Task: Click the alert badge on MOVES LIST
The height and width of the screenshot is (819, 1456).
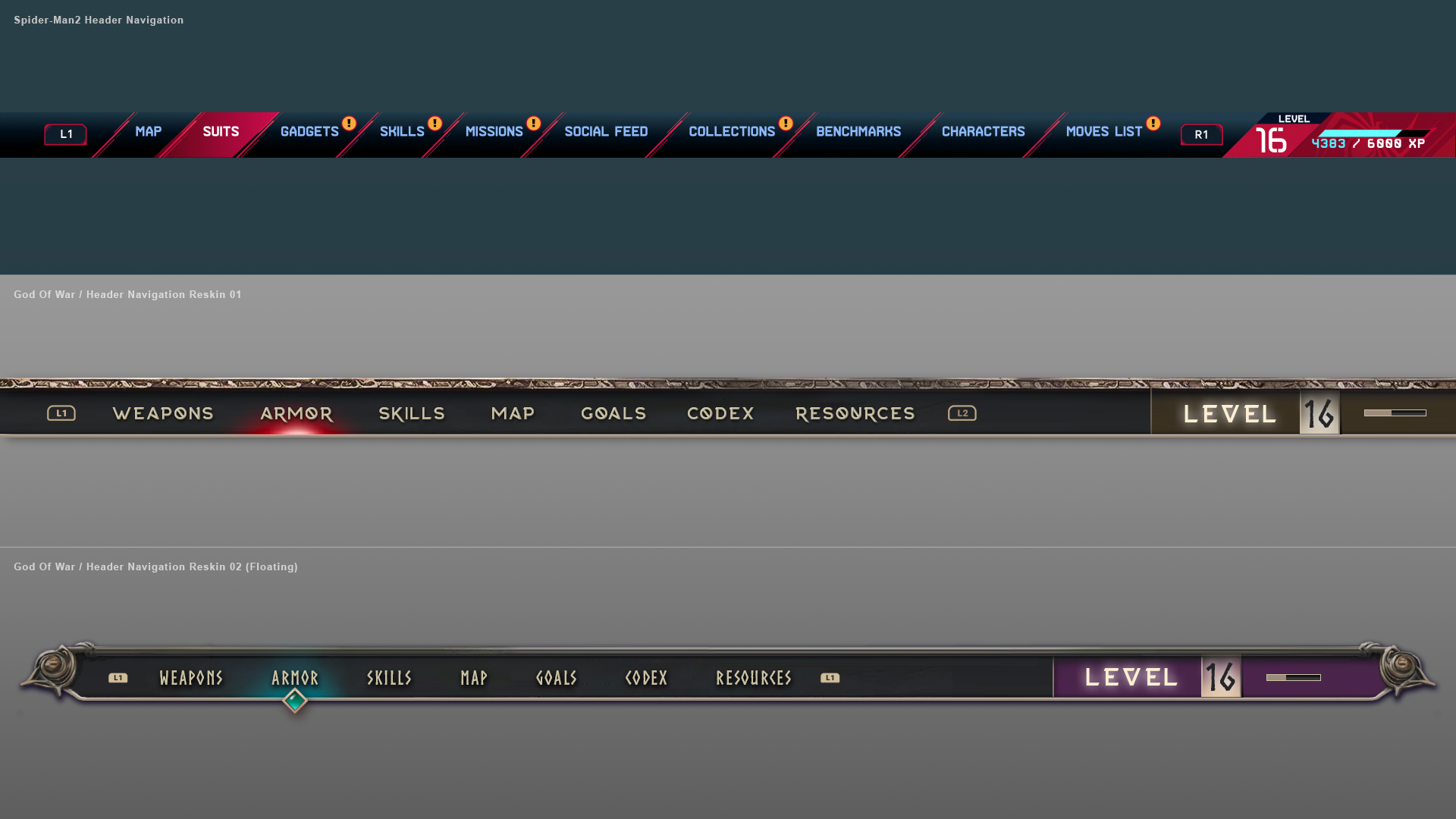Action: (1153, 124)
